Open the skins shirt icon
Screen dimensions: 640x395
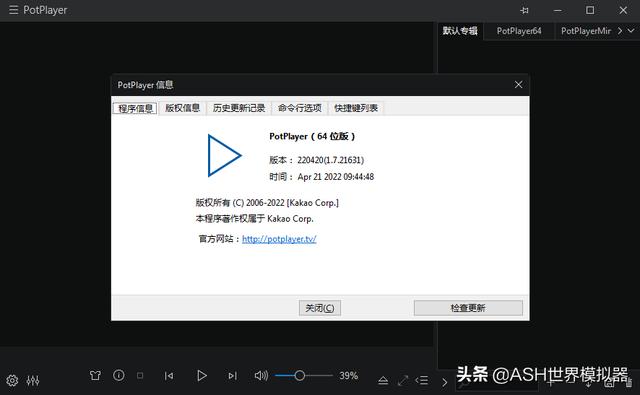pos(95,375)
